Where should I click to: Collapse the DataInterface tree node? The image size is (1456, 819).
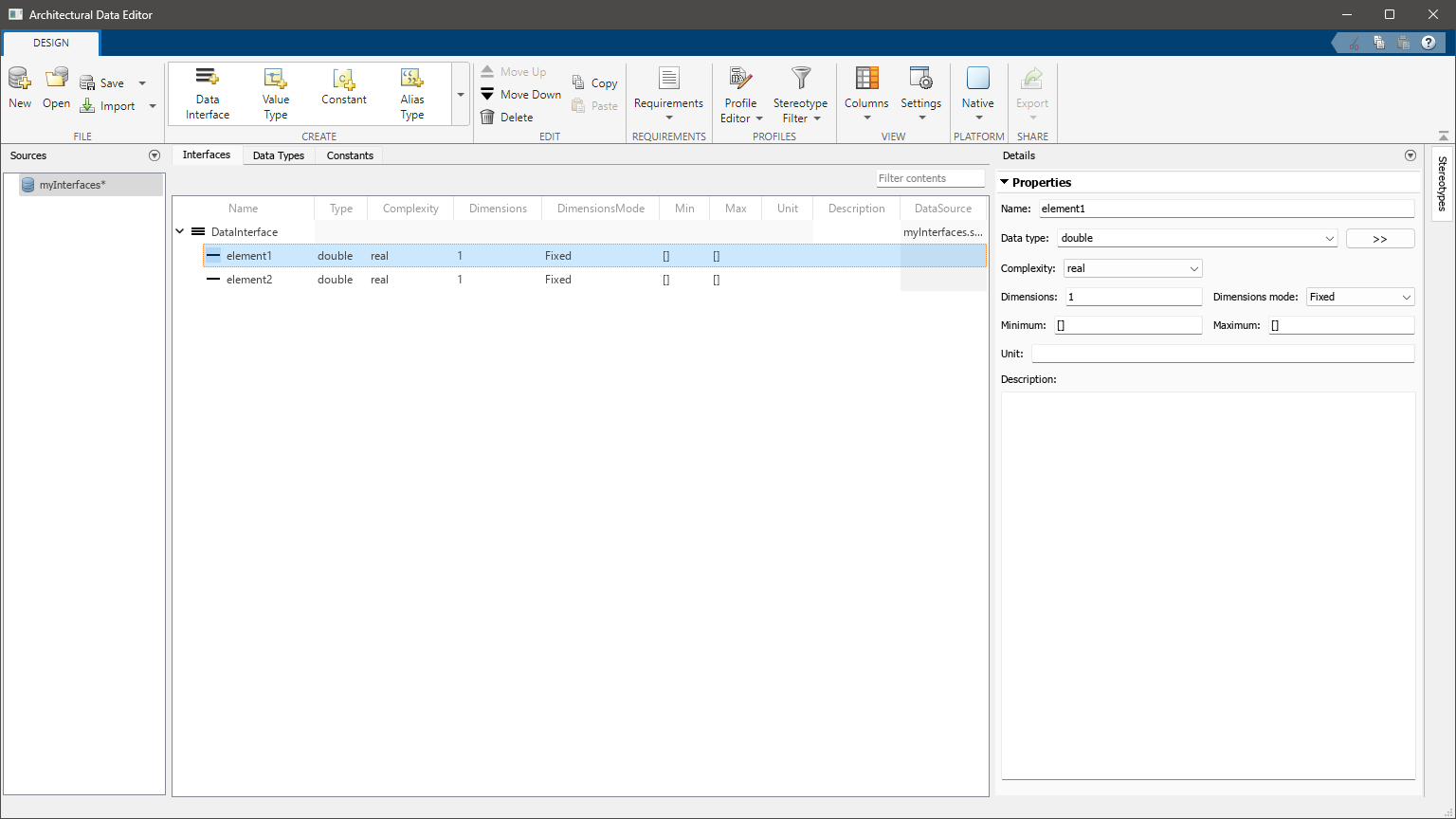[x=180, y=231]
